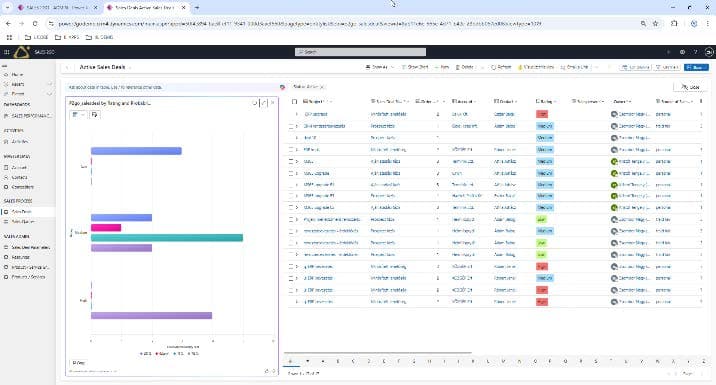Jump to records starting with Z
The height and width of the screenshot is (385, 716).
[x=703, y=361]
